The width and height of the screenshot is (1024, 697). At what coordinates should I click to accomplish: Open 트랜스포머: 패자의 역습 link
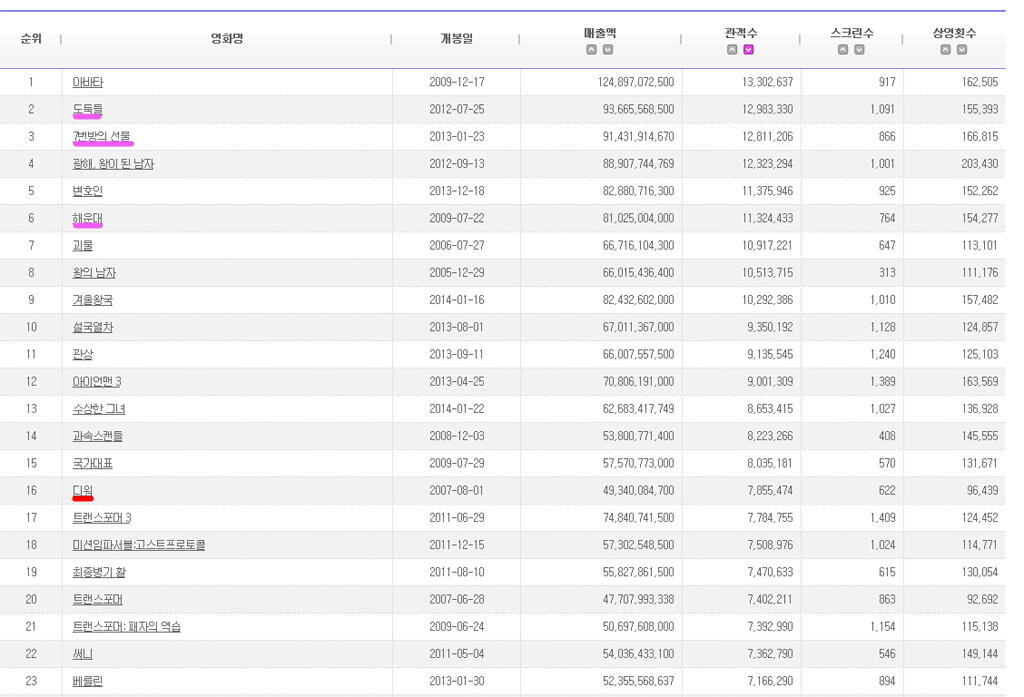127,626
